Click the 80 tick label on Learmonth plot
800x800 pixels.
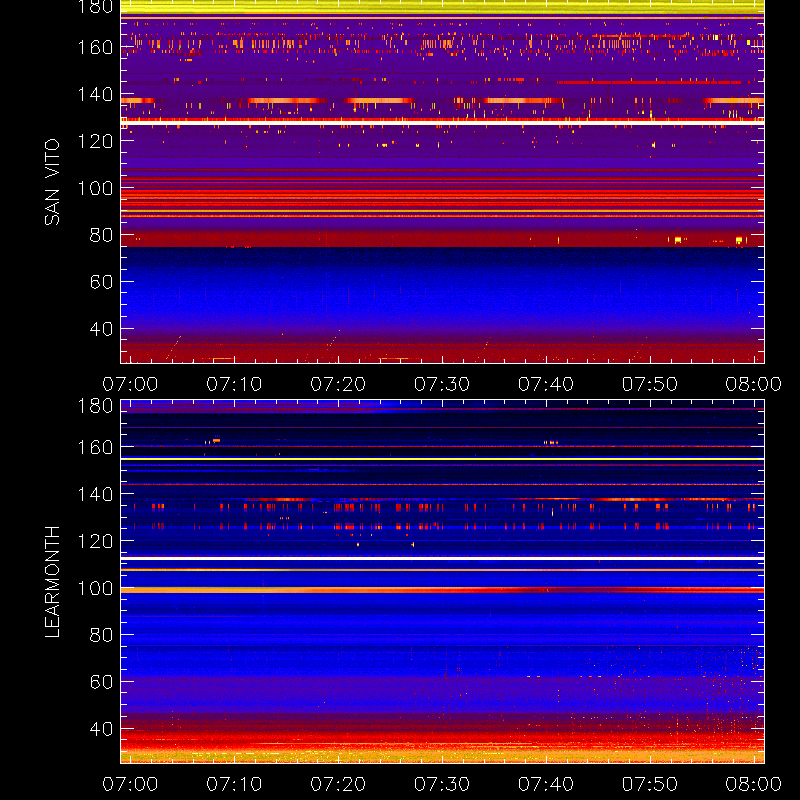[x=101, y=635]
